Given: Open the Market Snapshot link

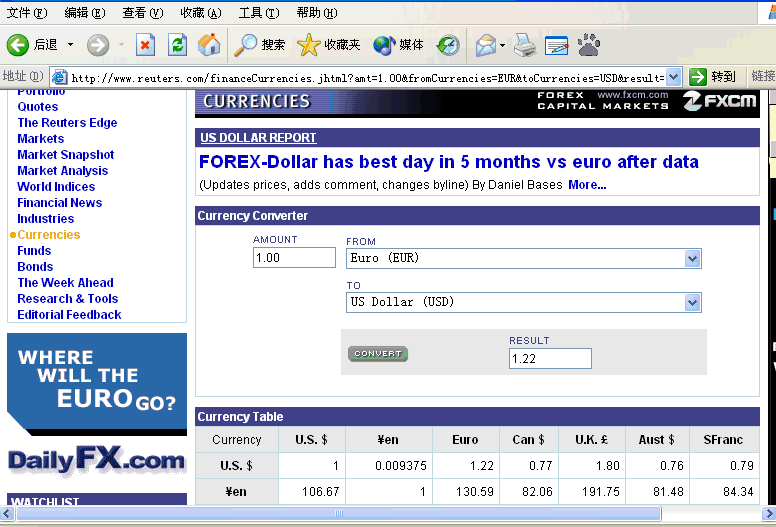Looking at the screenshot, I should pyautogui.click(x=66, y=155).
